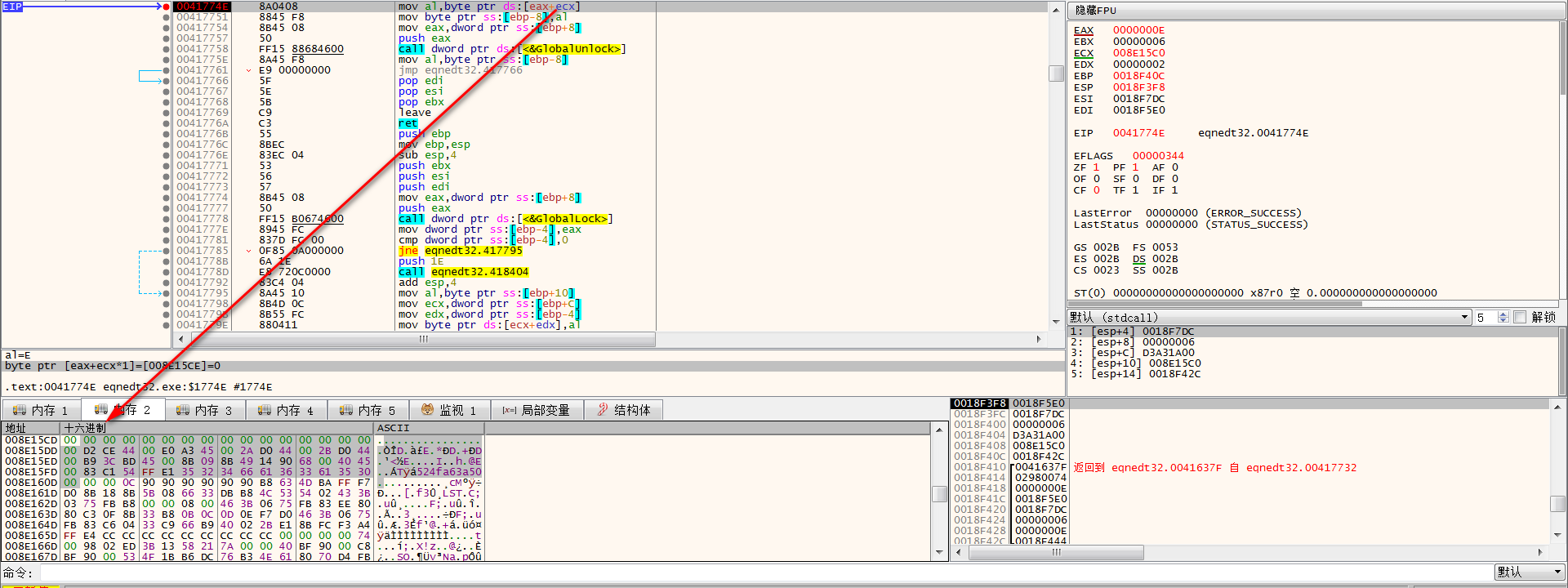Switch to the 内存 5 tab

click(369, 410)
